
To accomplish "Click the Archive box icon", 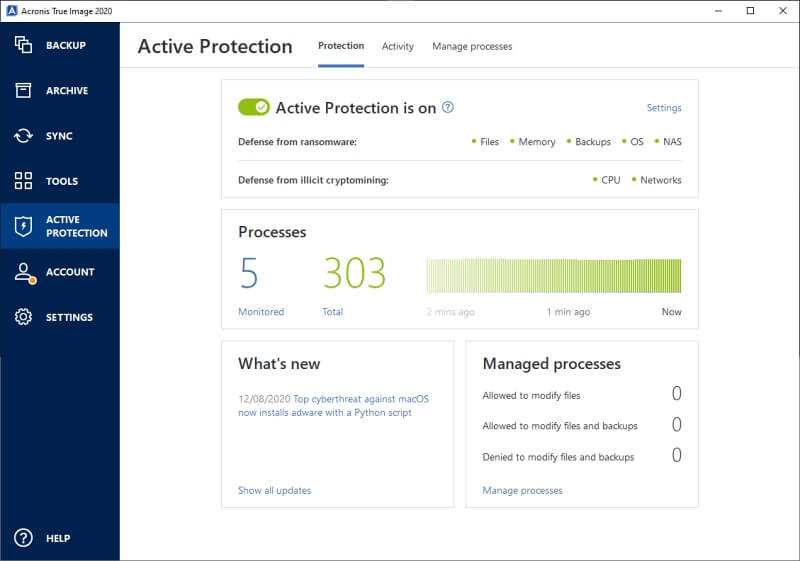I will click(23, 90).
